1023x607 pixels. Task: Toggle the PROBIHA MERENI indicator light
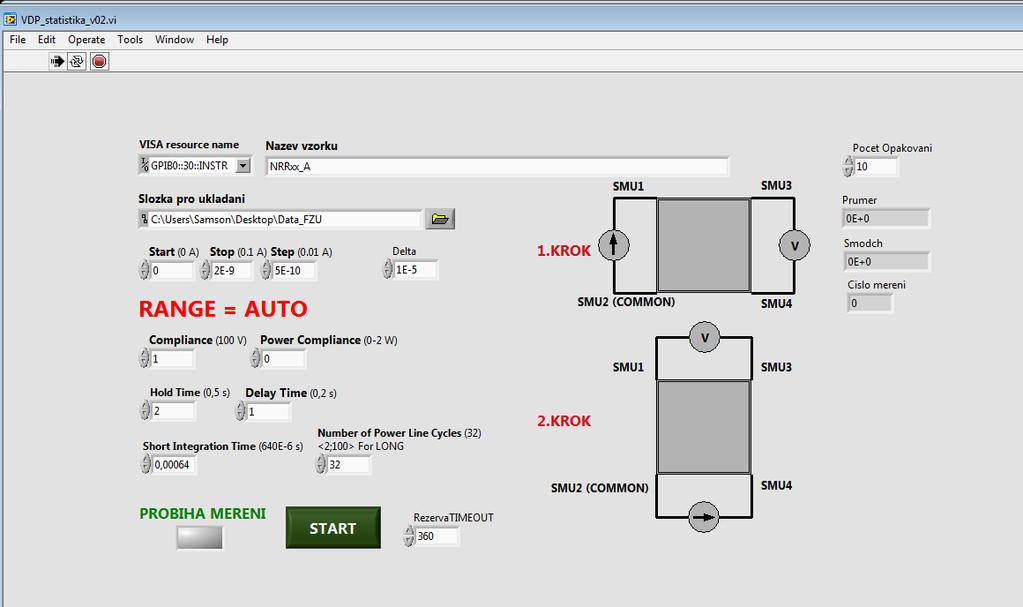tap(200, 537)
